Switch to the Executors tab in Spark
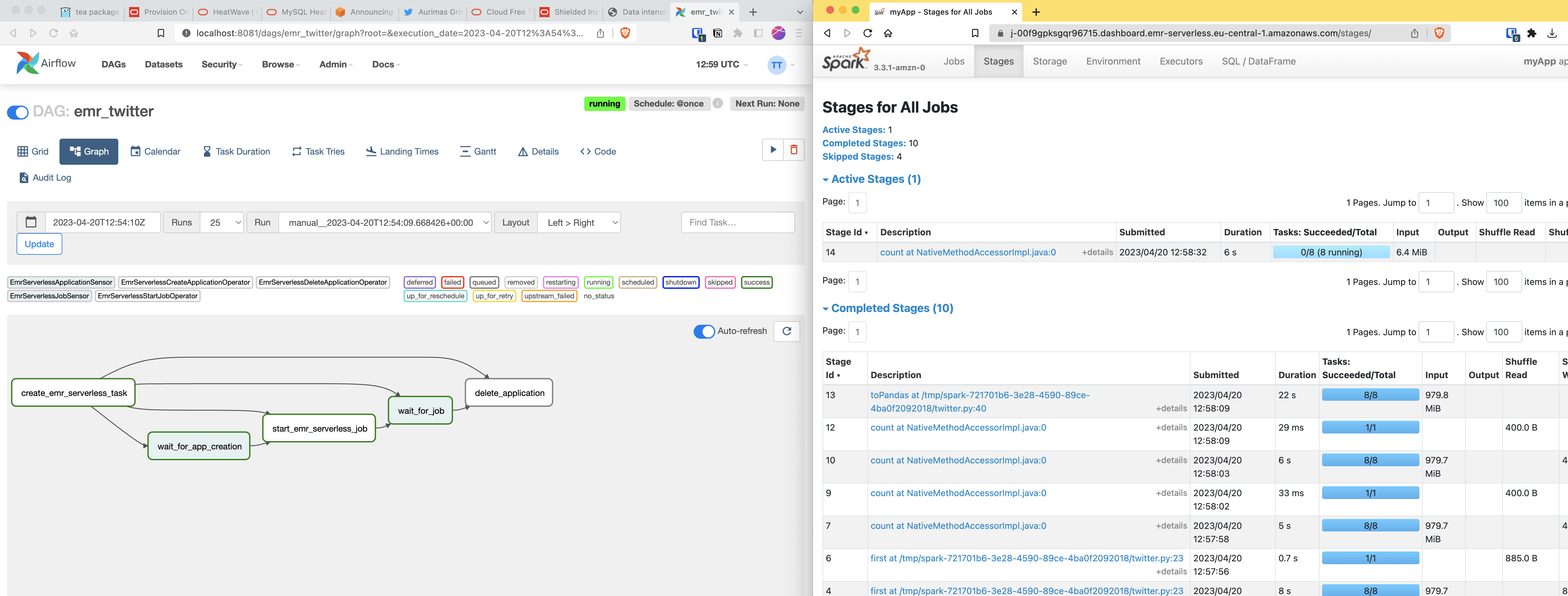The image size is (1568, 596). point(1181,61)
